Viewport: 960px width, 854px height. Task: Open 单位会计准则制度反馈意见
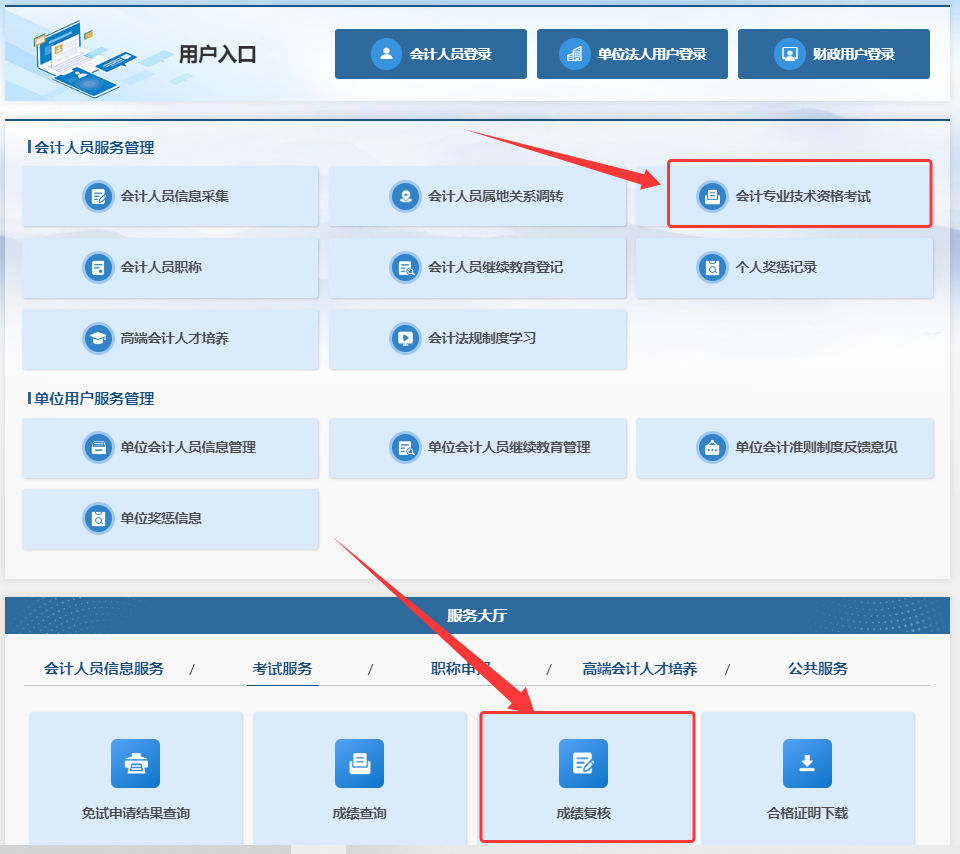point(784,447)
